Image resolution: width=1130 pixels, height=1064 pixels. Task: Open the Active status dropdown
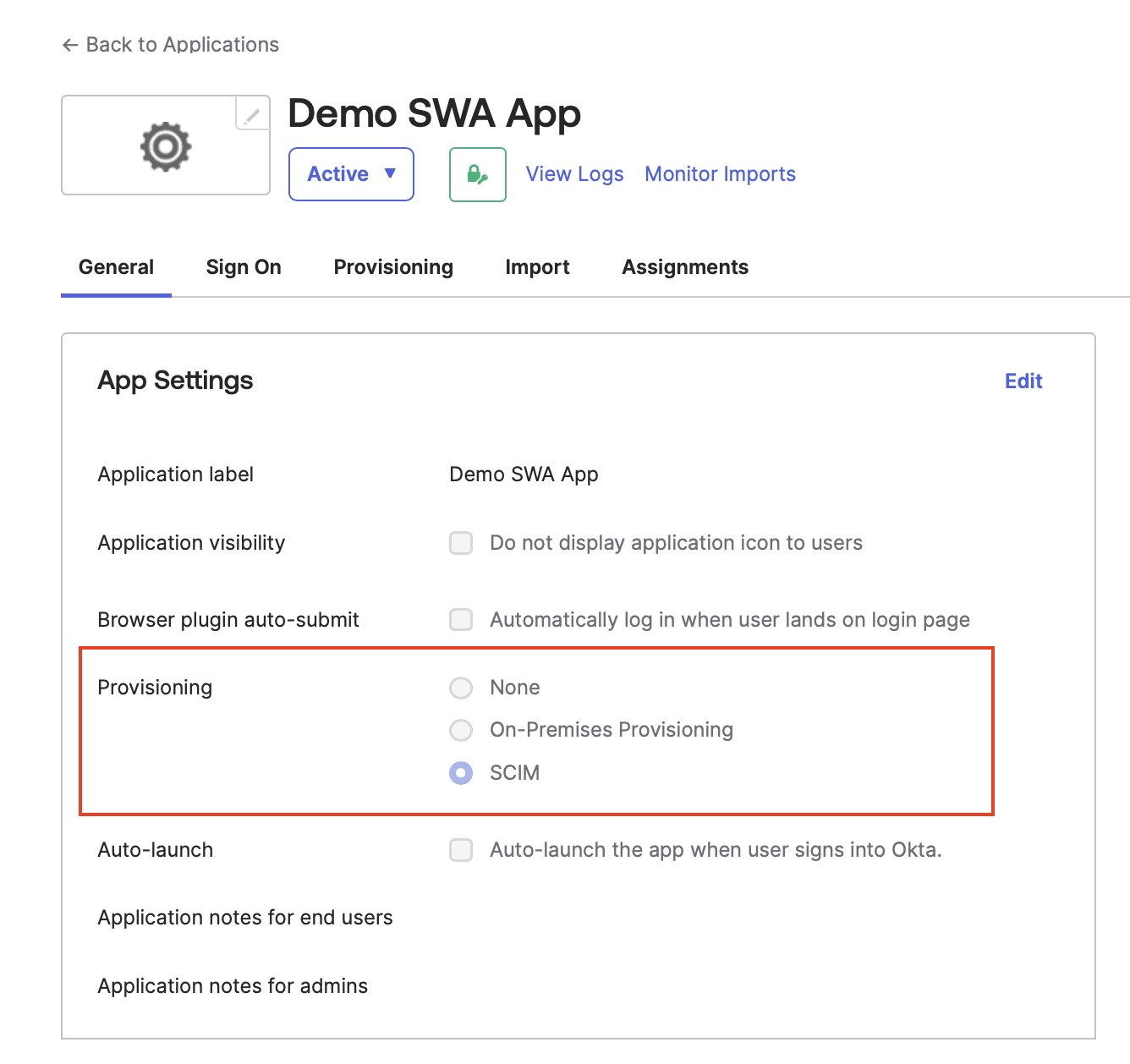click(x=350, y=174)
